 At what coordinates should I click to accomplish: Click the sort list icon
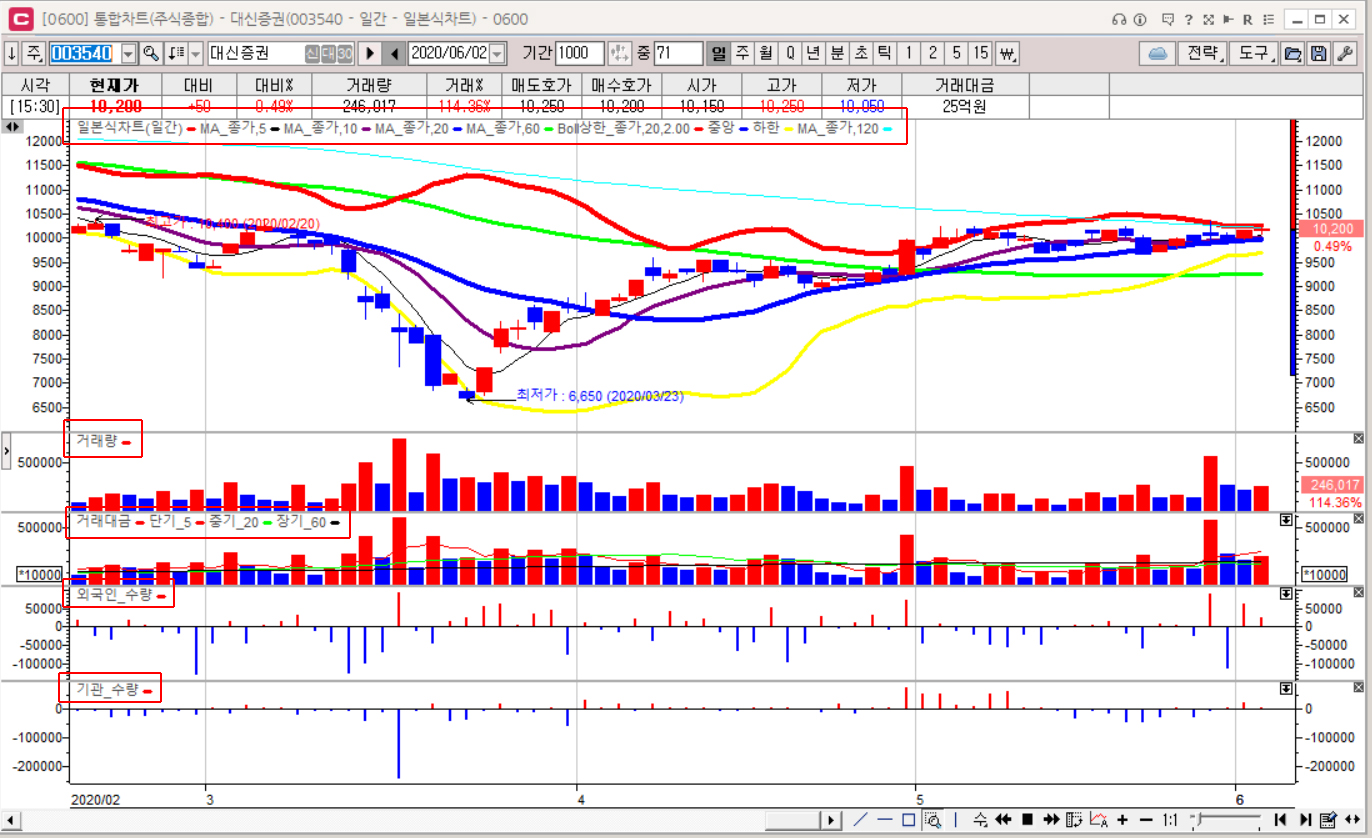point(176,53)
